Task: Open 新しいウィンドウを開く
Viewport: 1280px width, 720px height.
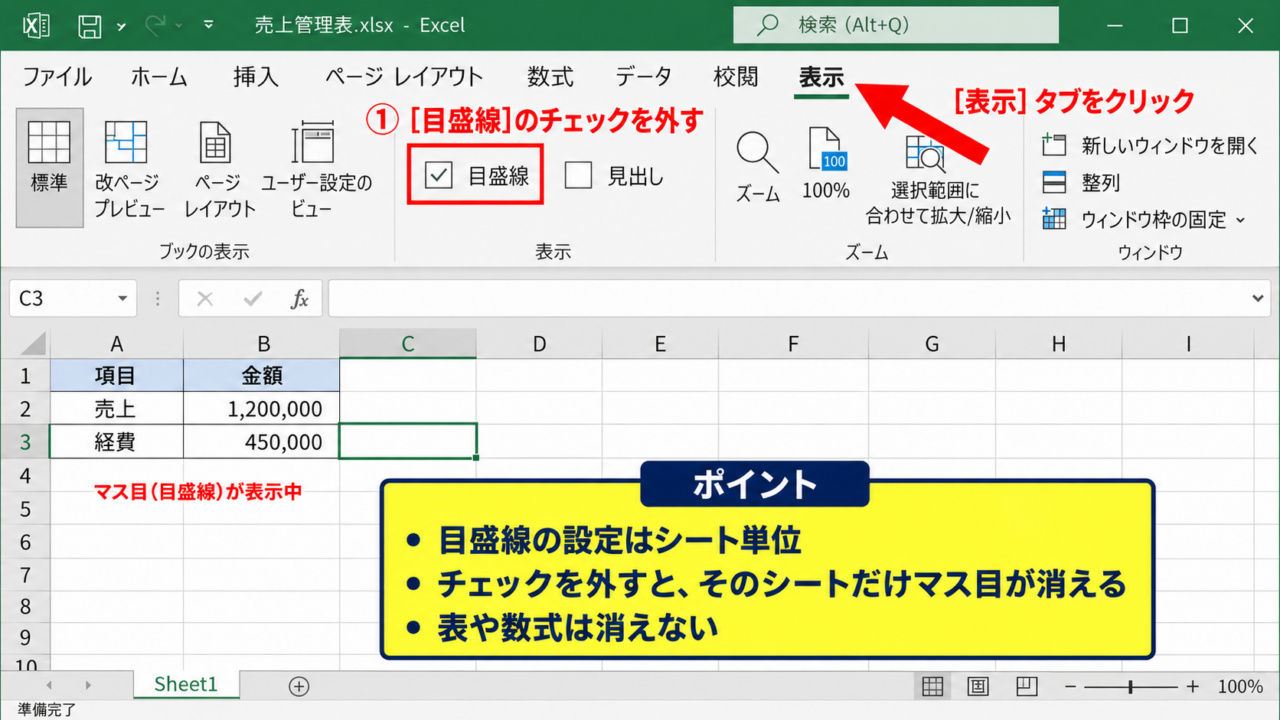Action: click(x=1150, y=146)
